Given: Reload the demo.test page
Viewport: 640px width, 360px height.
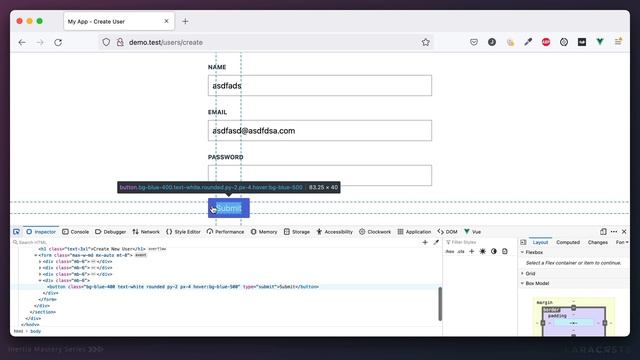Looking at the screenshot, I should (58, 42).
